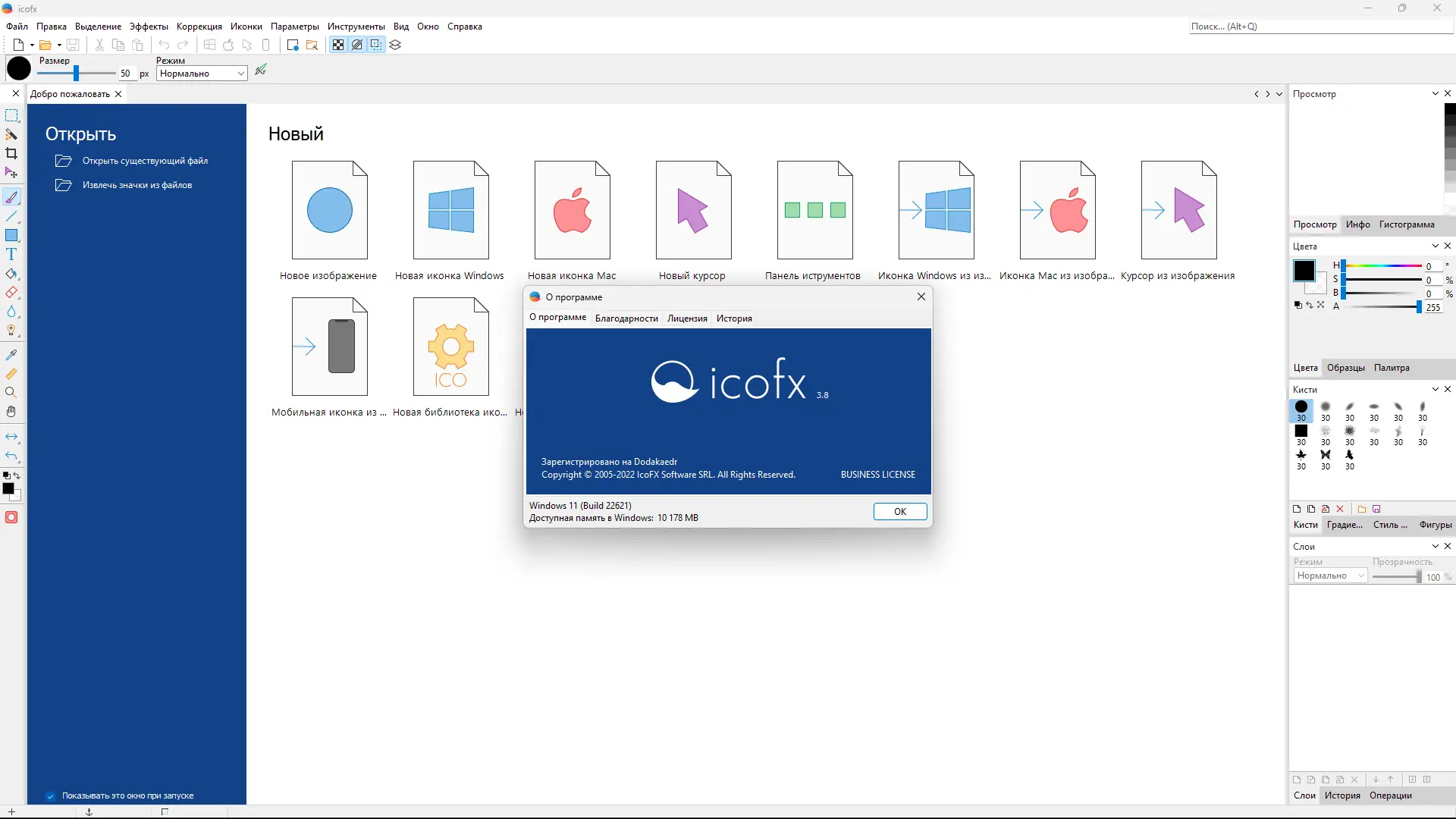
Task: Select the Magic Wand tool
Action: (11, 135)
